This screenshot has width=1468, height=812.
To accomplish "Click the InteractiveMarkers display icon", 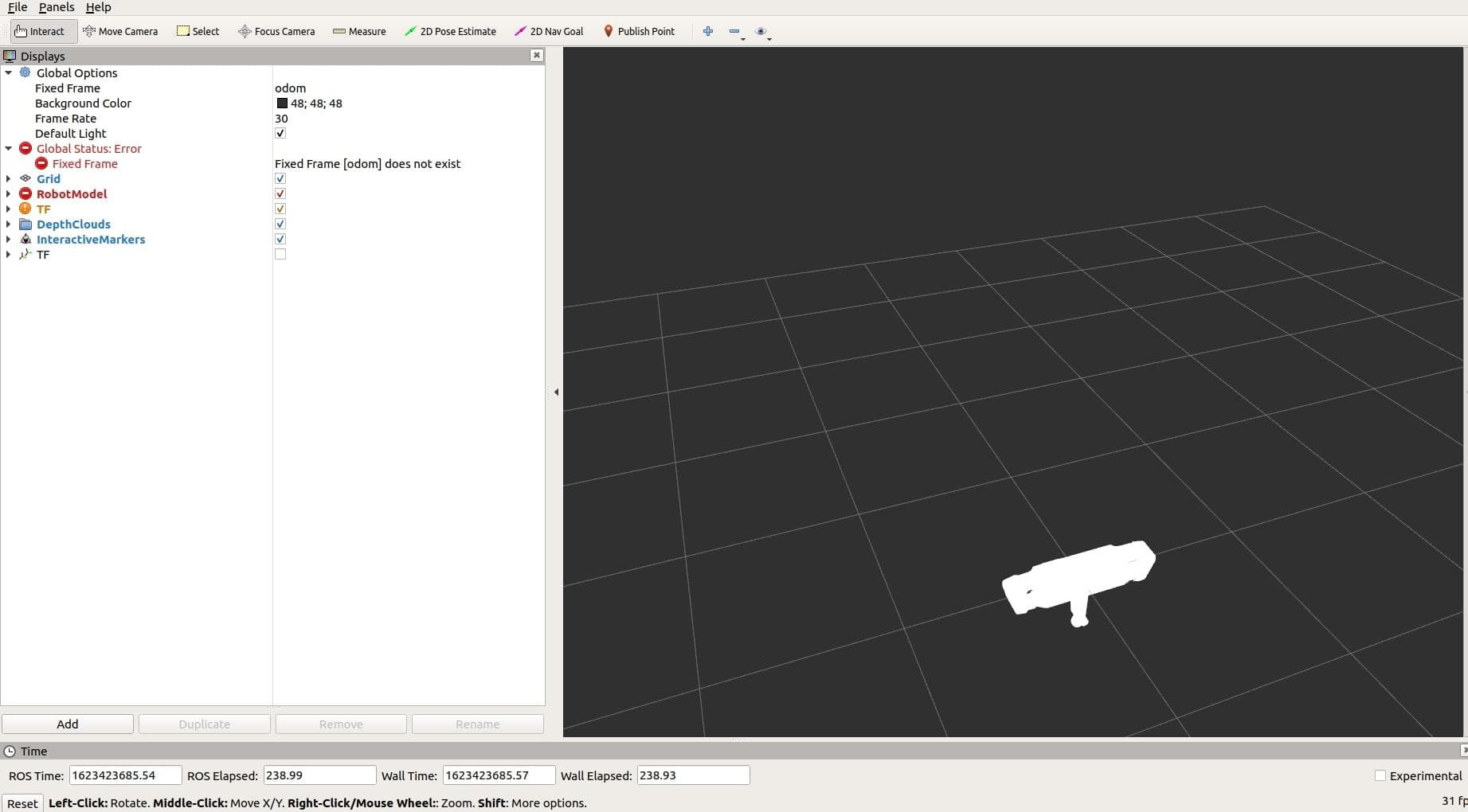I will pyautogui.click(x=25, y=239).
